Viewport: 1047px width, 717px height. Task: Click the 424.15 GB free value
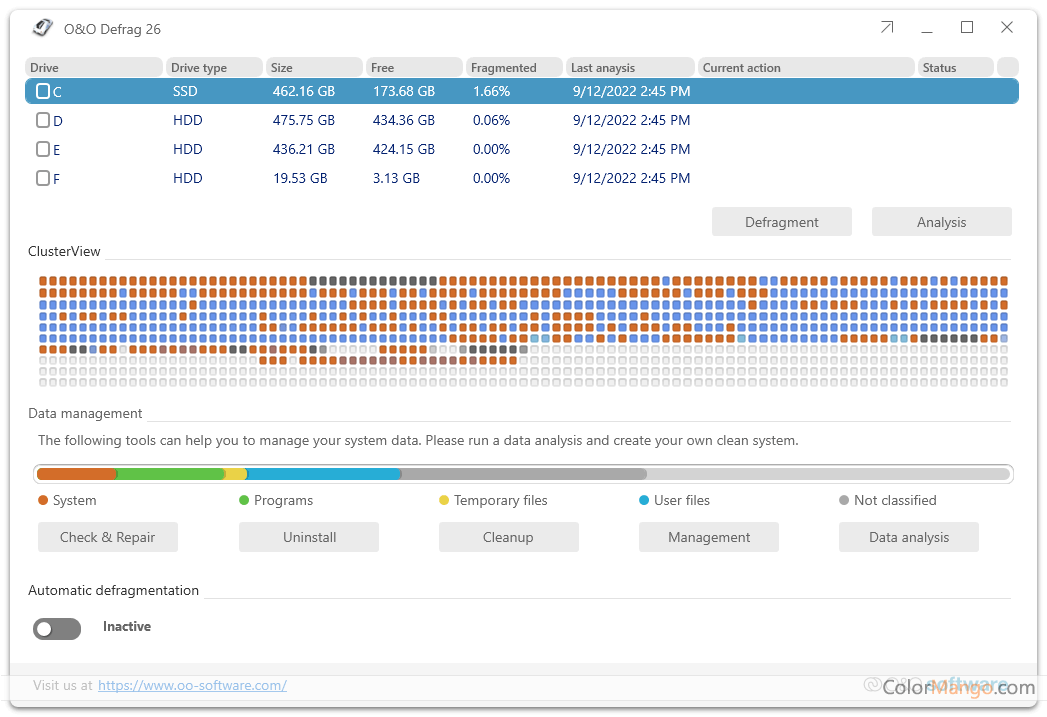pyautogui.click(x=403, y=149)
